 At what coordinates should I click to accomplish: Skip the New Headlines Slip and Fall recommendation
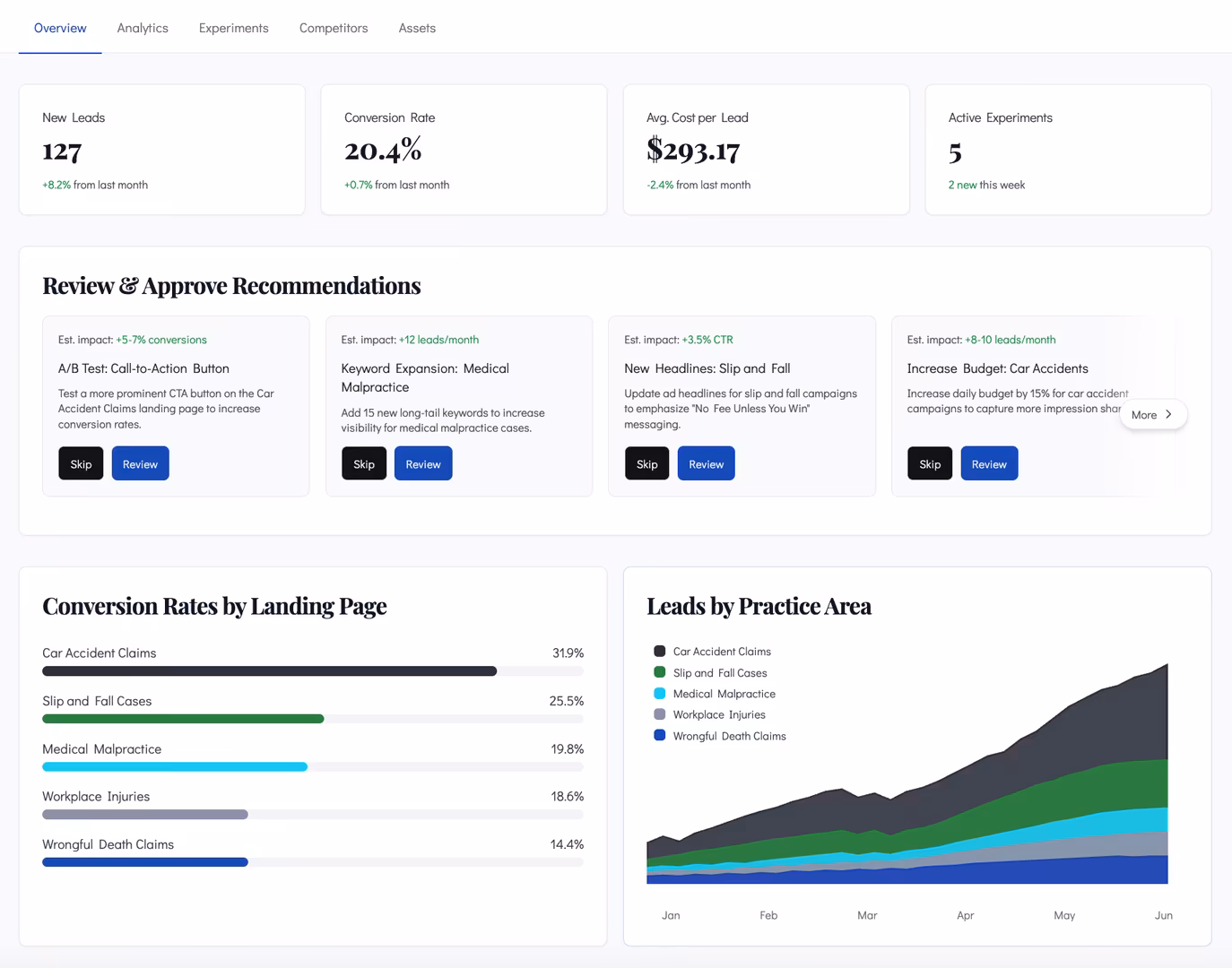[x=647, y=463]
